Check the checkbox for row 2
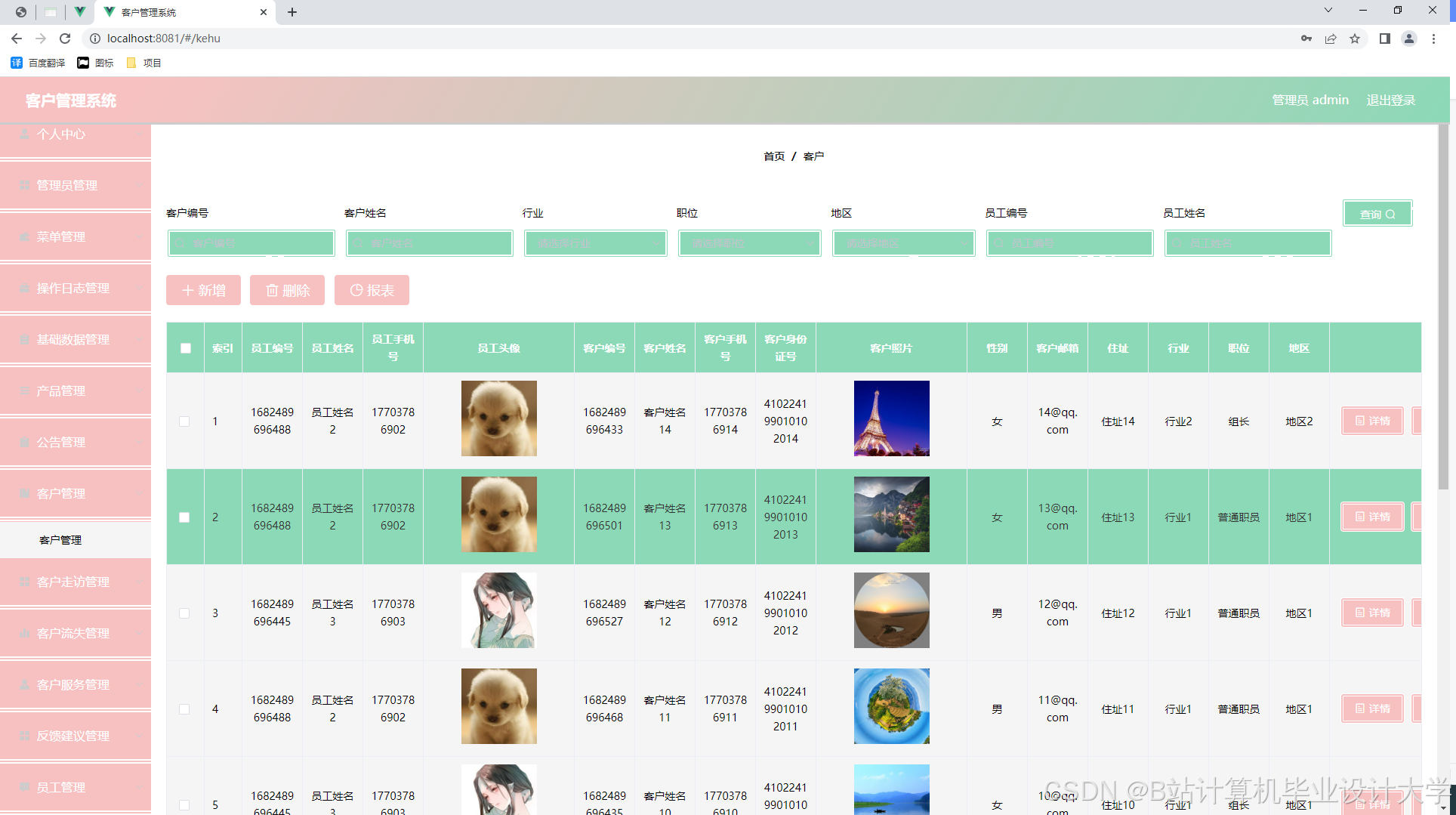The width and height of the screenshot is (1456, 815). coord(184,517)
